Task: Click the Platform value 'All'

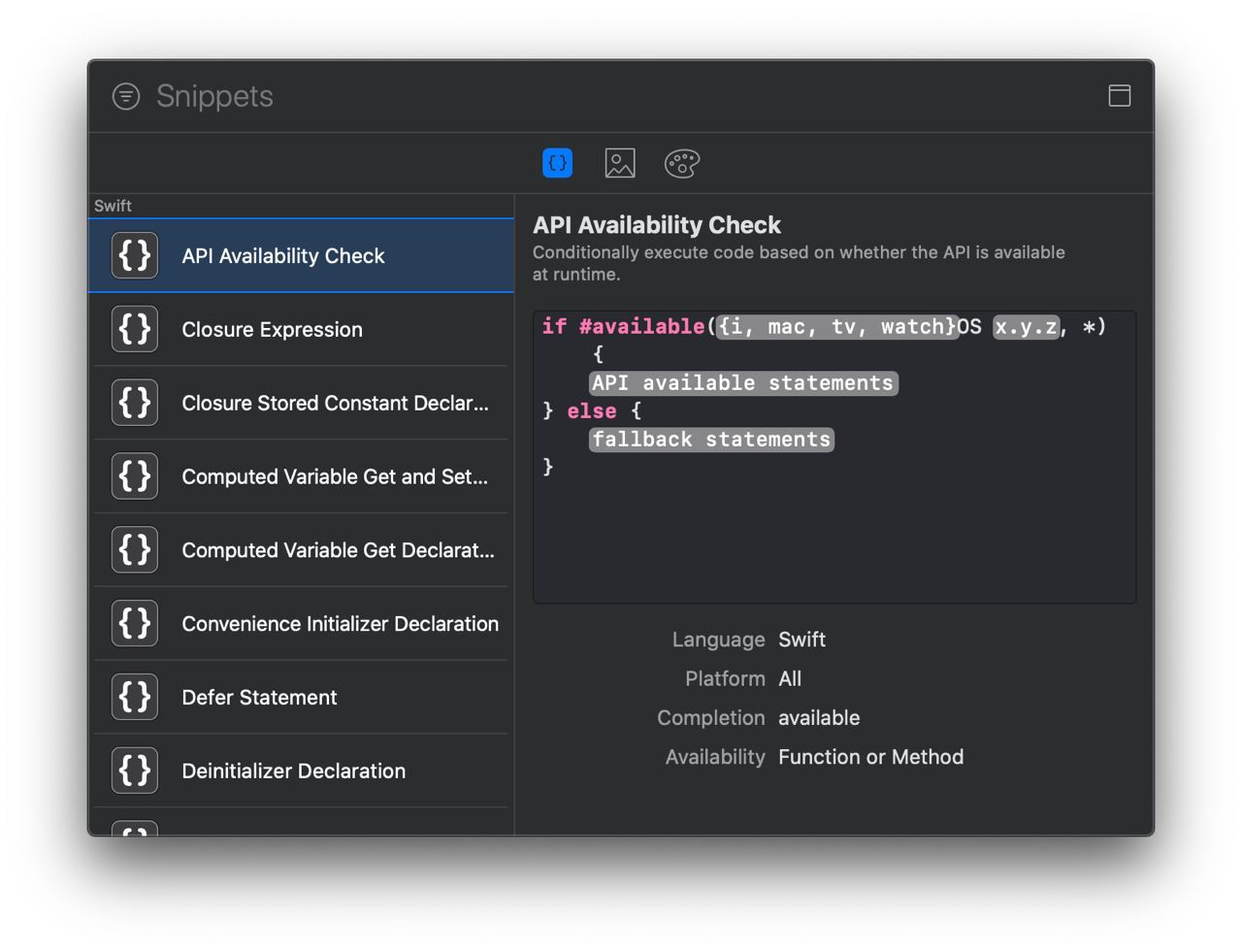Action: [790, 678]
